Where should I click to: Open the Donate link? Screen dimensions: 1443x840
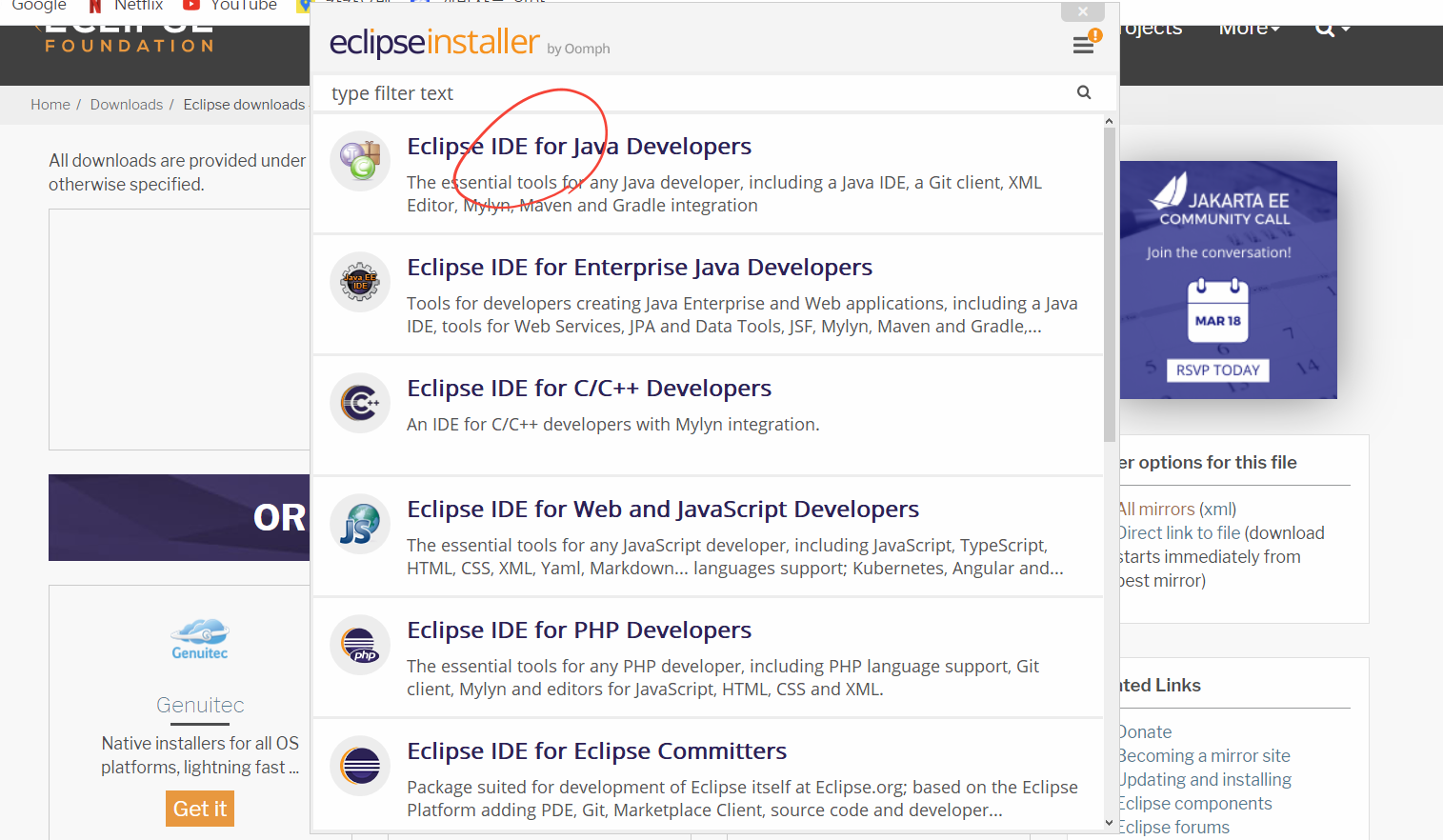click(x=1146, y=732)
